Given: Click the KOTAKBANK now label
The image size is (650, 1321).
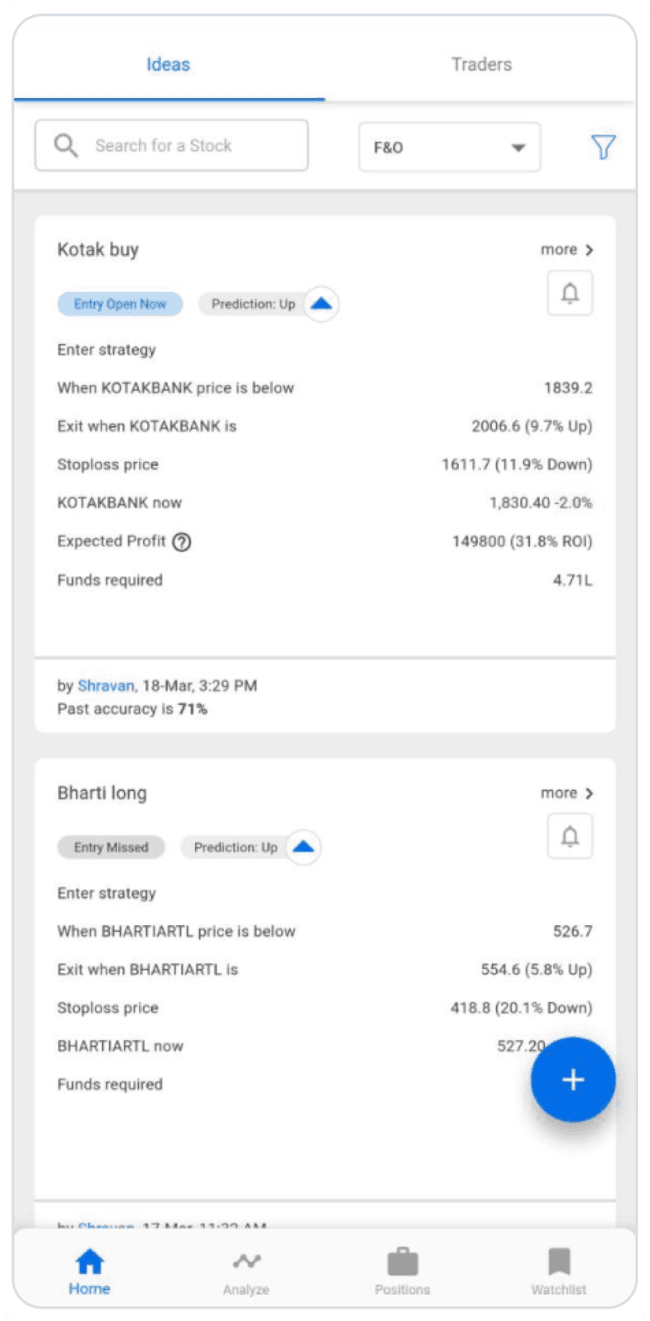Looking at the screenshot, I should (x=120, y=502).
